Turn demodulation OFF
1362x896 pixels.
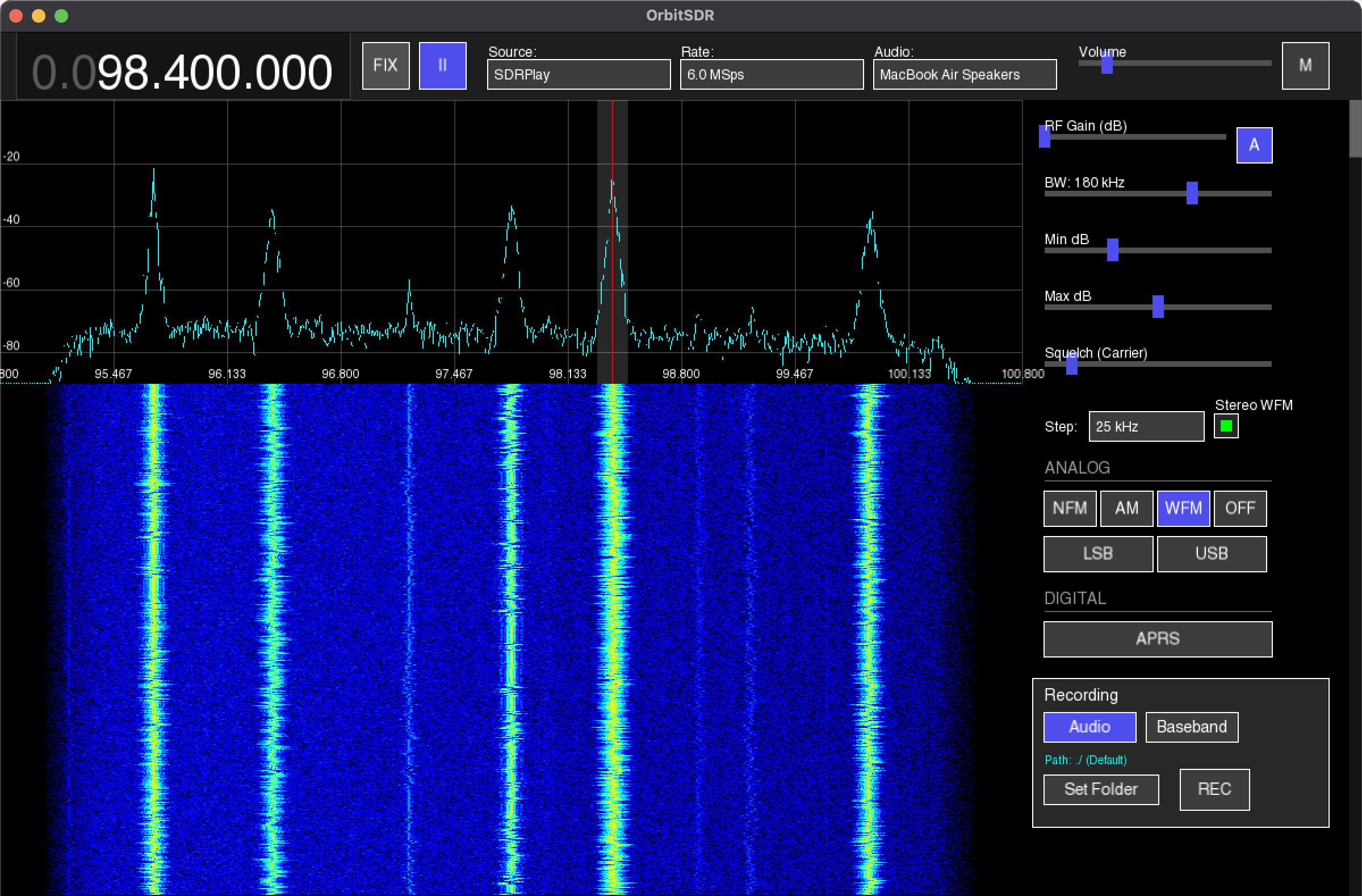click(x=1240, y=508)
